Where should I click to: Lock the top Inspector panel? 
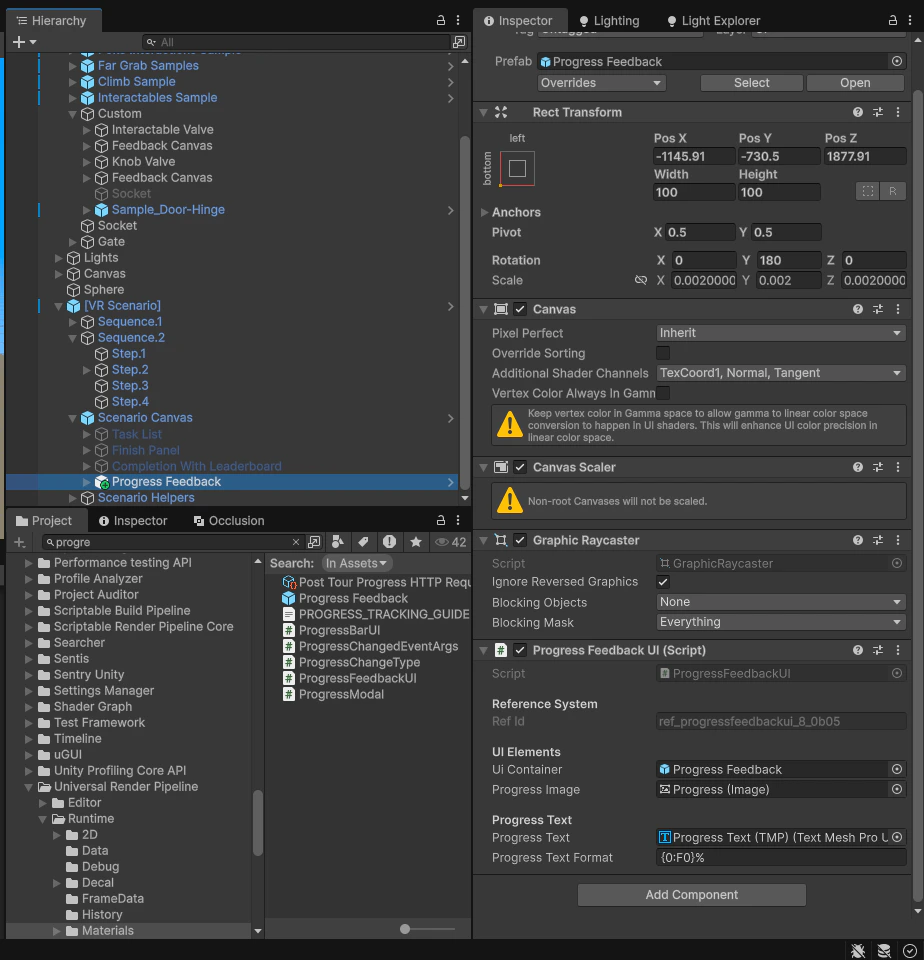click(893, 20)
